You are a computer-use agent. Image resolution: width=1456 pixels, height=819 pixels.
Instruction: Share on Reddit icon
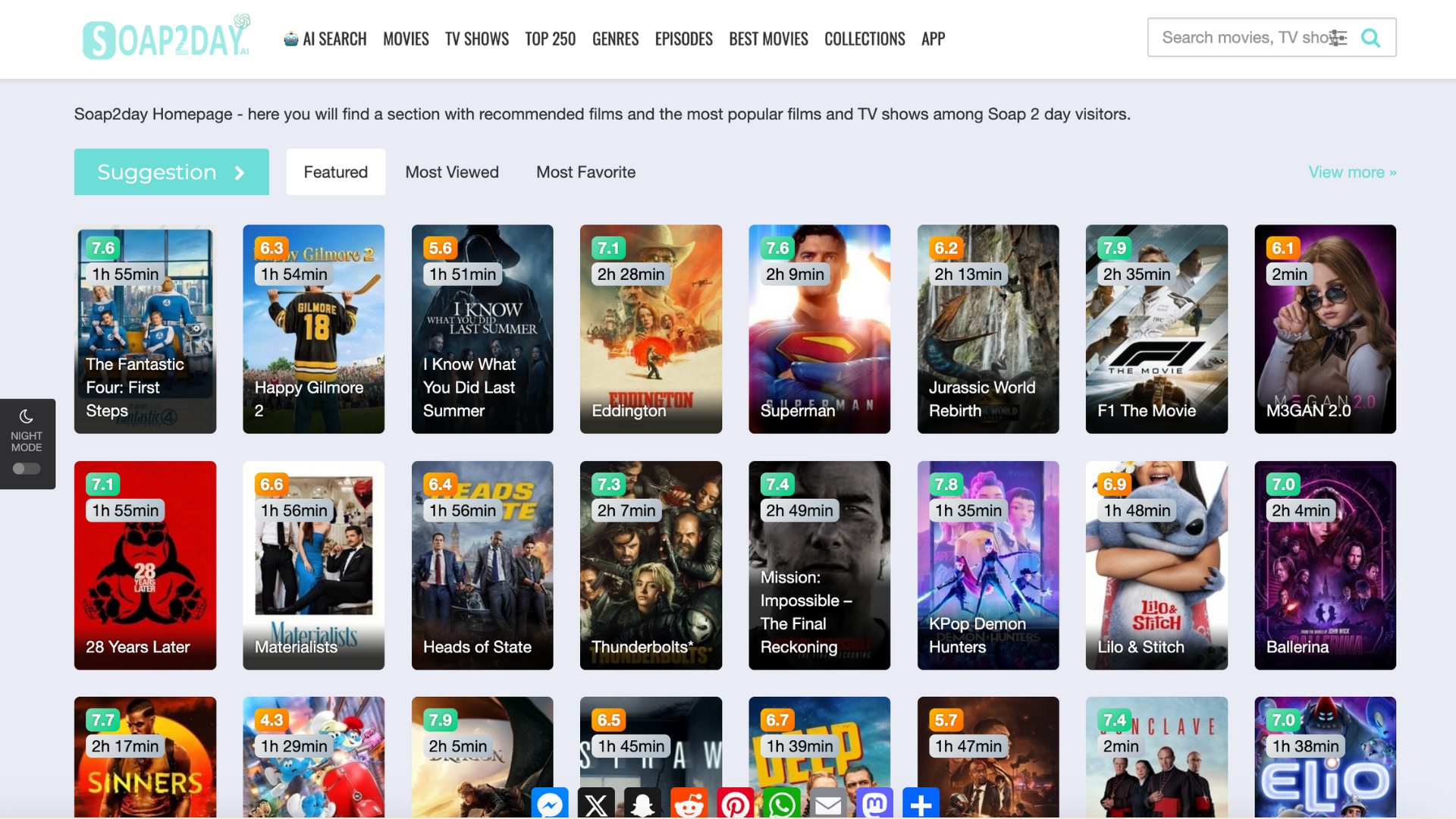pyautogui.click(x=689, y=804)
